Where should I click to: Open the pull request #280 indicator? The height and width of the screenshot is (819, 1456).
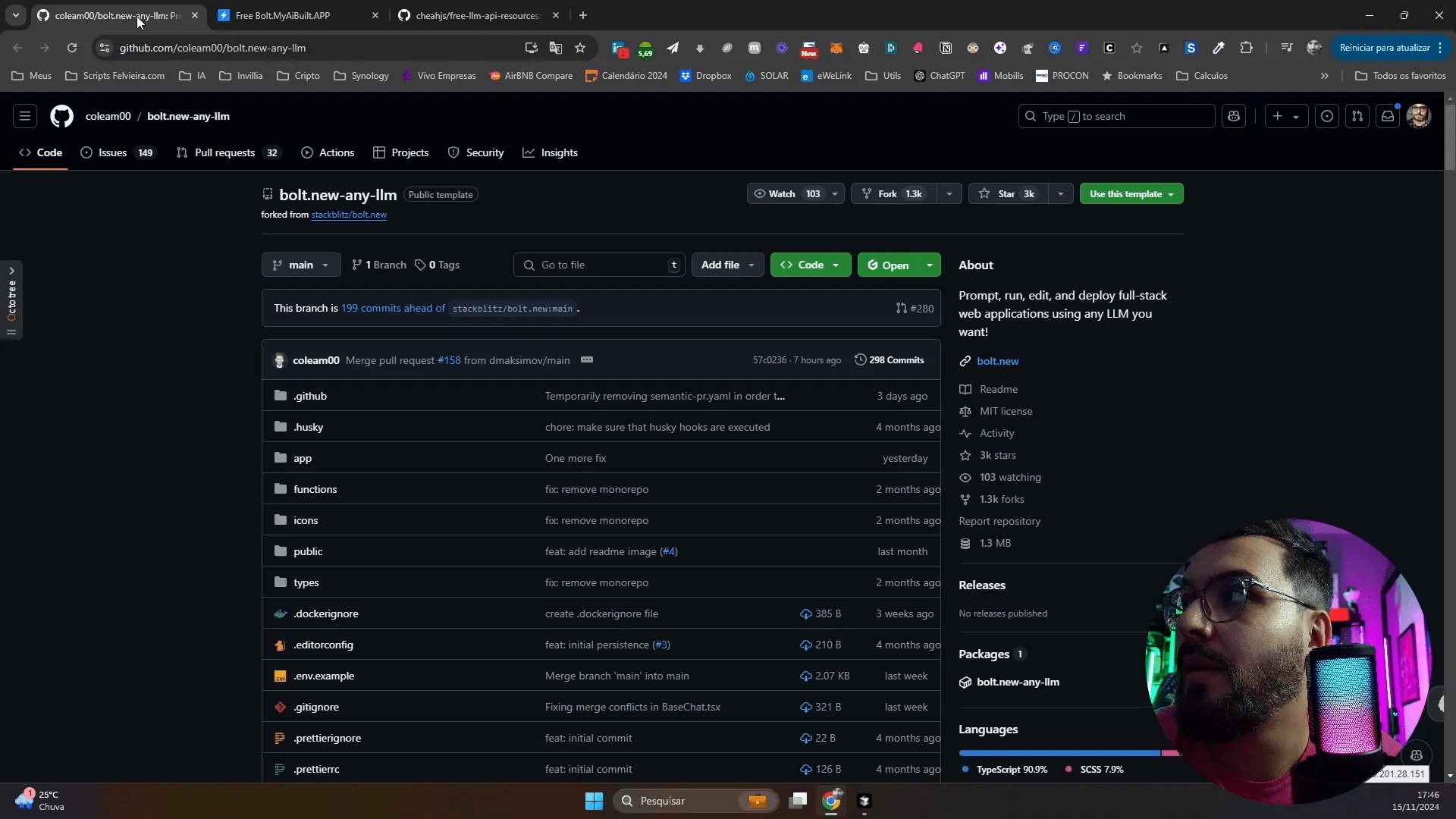tap(915, 308)
